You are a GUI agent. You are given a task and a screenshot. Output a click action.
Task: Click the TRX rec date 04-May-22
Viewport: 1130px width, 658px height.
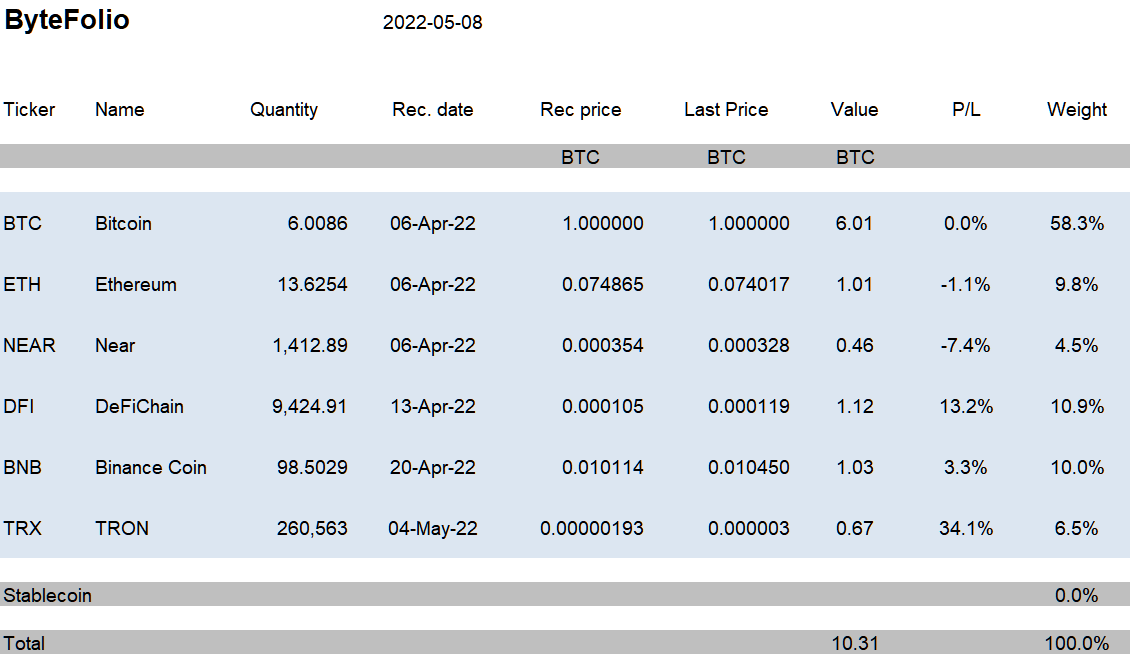[x=433, y=528]
